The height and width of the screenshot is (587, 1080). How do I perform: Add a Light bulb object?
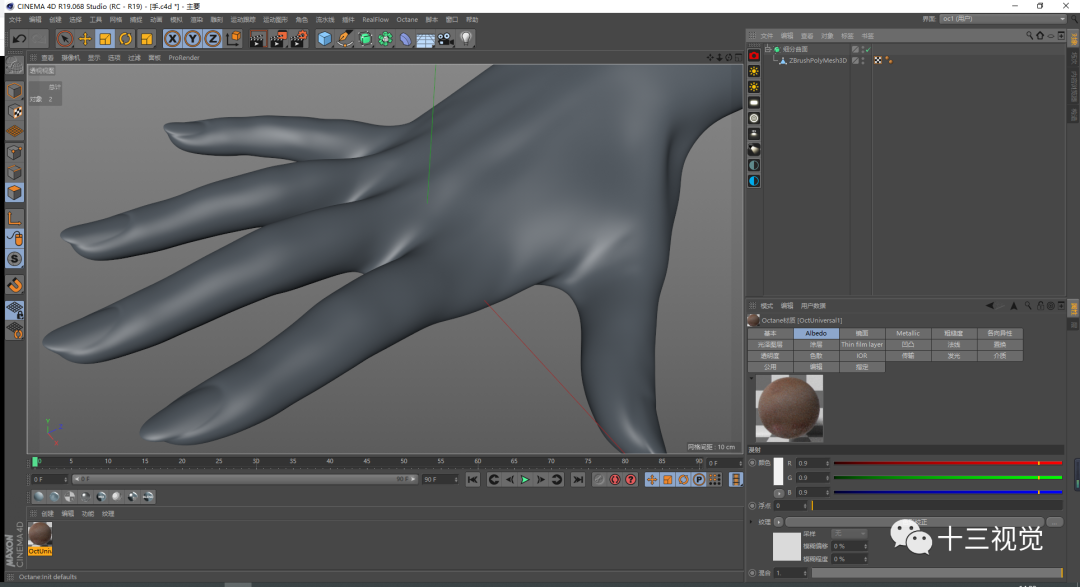(x=466, y=39)
